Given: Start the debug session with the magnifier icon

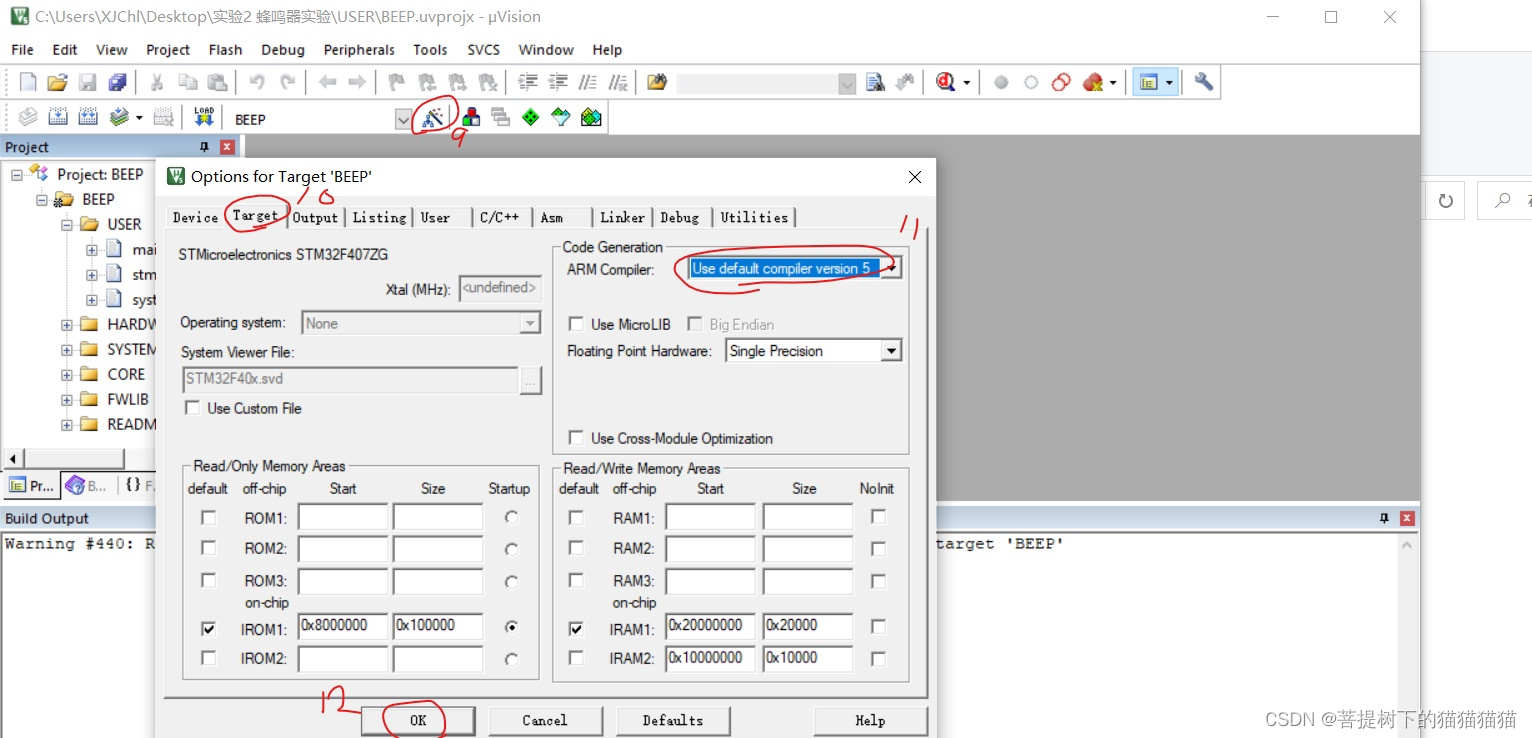Looking at the screenshot, I should pyautogui.click(x=946, y=82).
